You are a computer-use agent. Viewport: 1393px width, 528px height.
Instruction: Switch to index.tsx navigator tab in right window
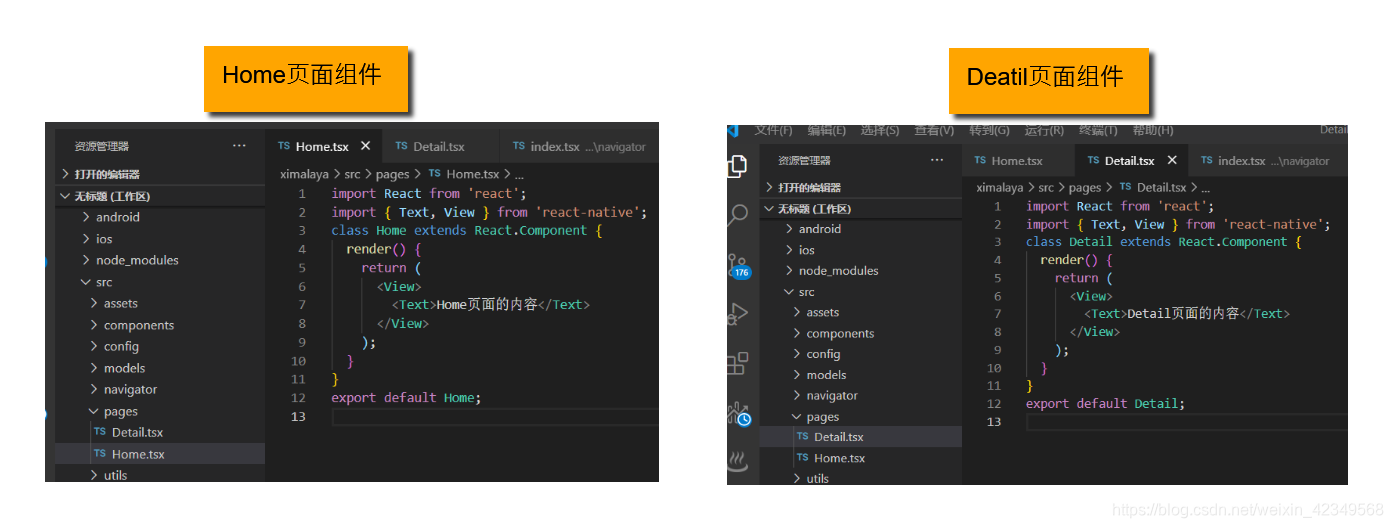point(1266,160)
